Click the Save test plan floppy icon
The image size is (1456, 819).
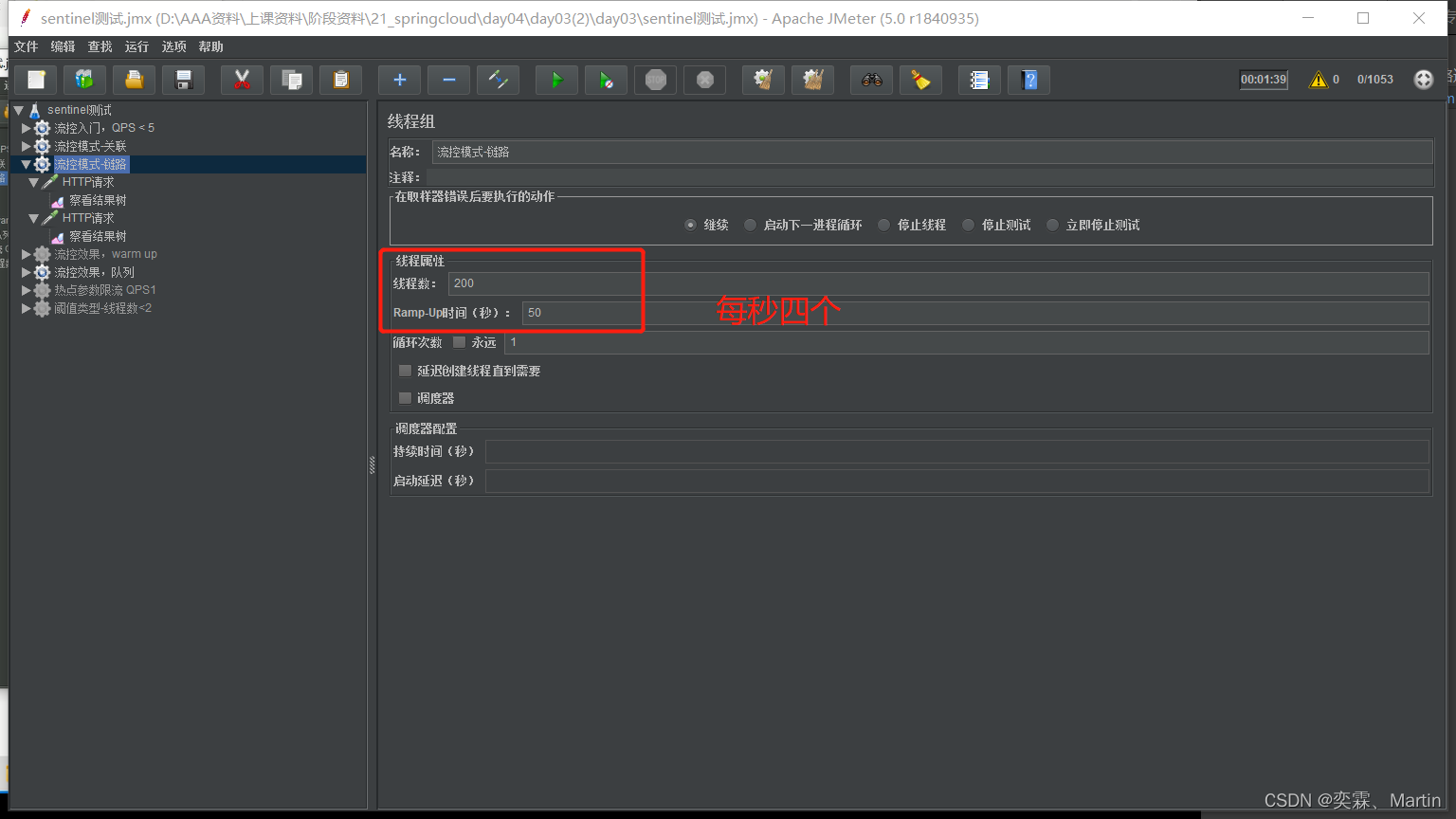[184, 81]
